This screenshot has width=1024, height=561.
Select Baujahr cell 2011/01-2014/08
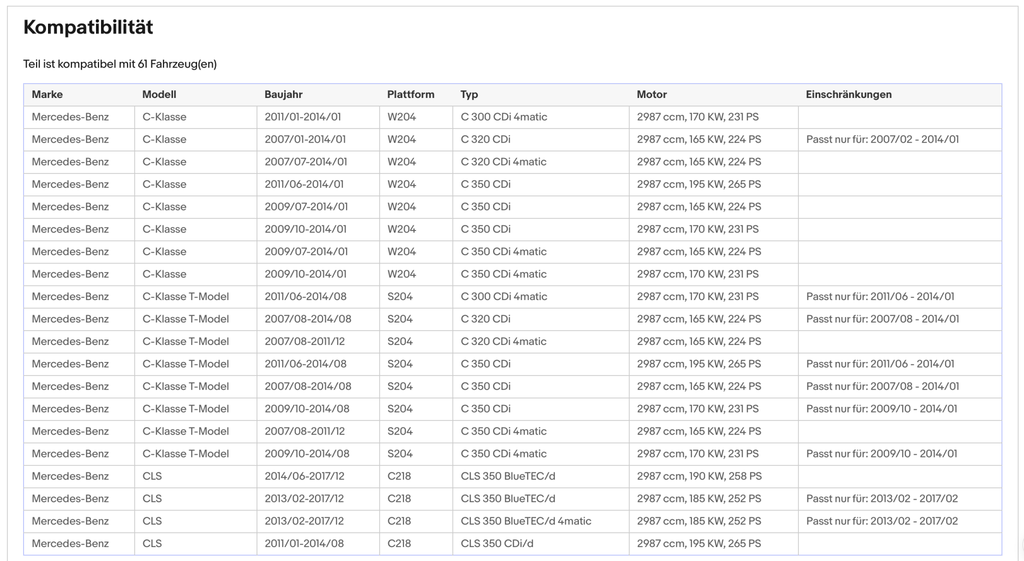304,543
